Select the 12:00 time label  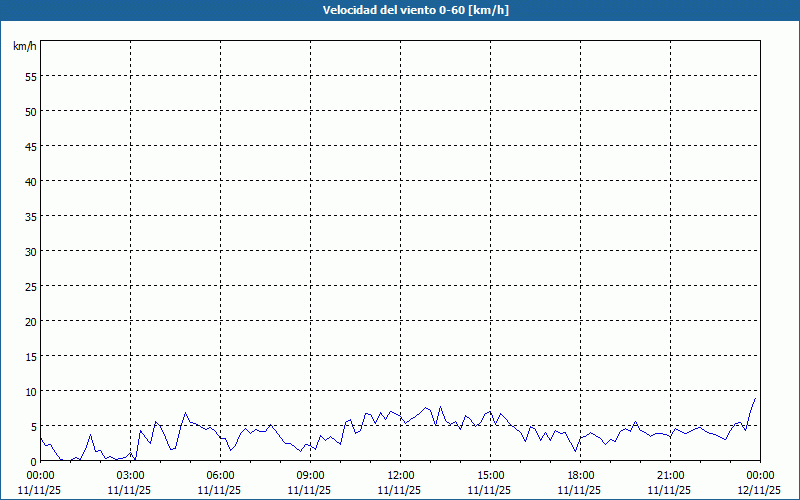coord(400,475)
